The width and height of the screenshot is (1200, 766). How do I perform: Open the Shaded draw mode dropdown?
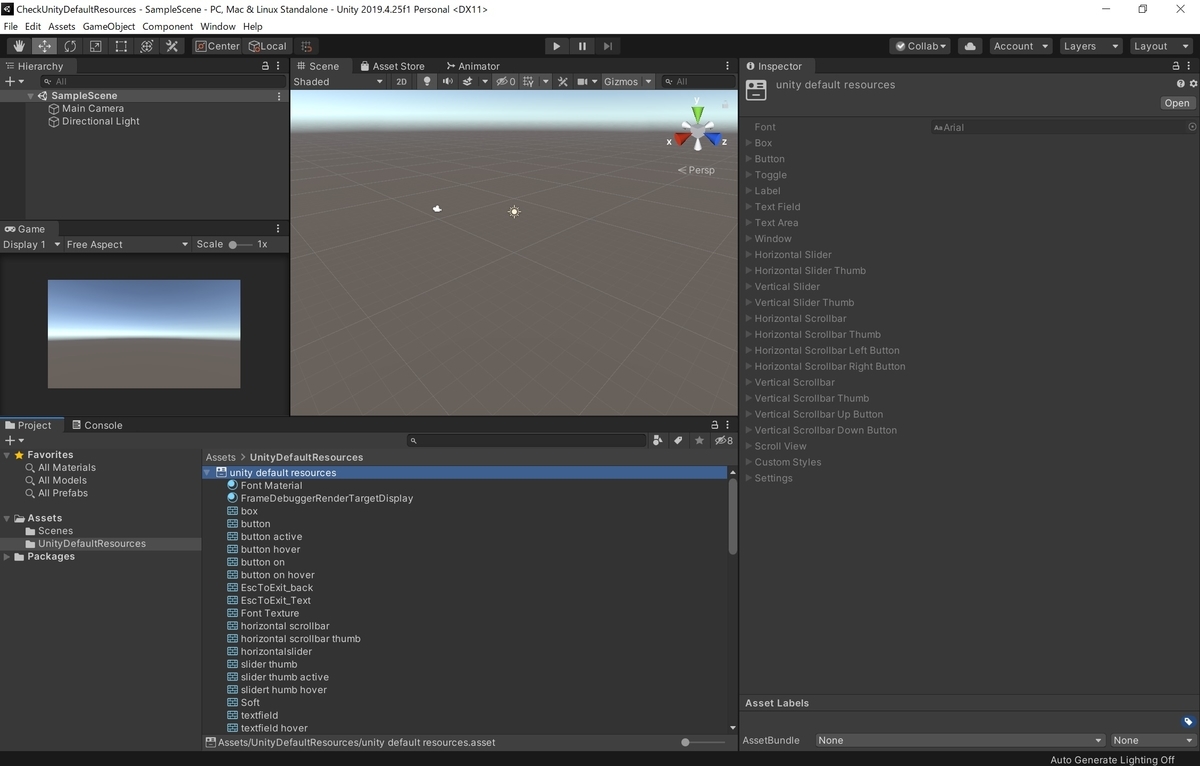click(x=339, y=82)
